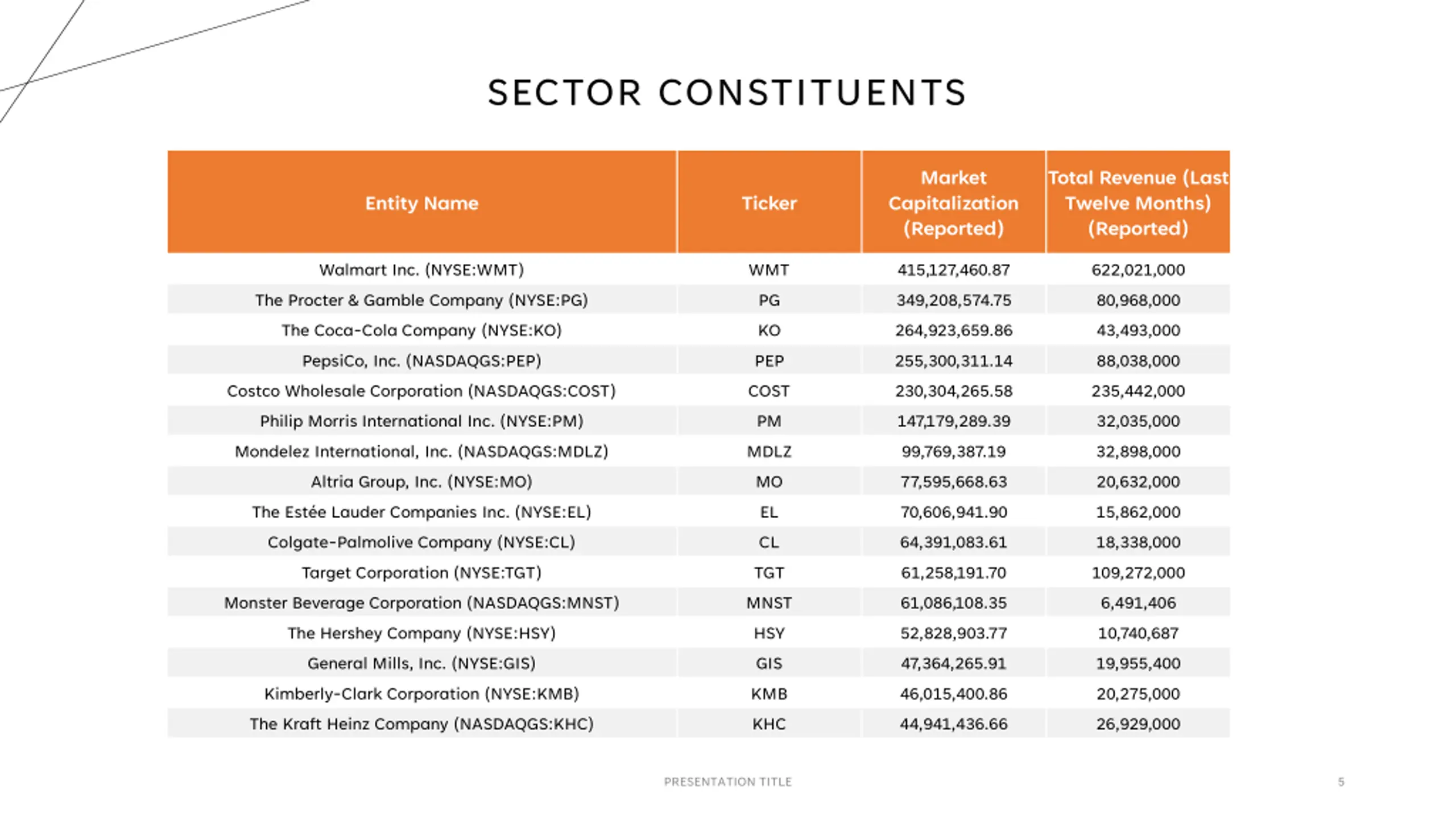Select the Ticker column header
Viewport: 1456px width, 819px height.
click(769, 202)
